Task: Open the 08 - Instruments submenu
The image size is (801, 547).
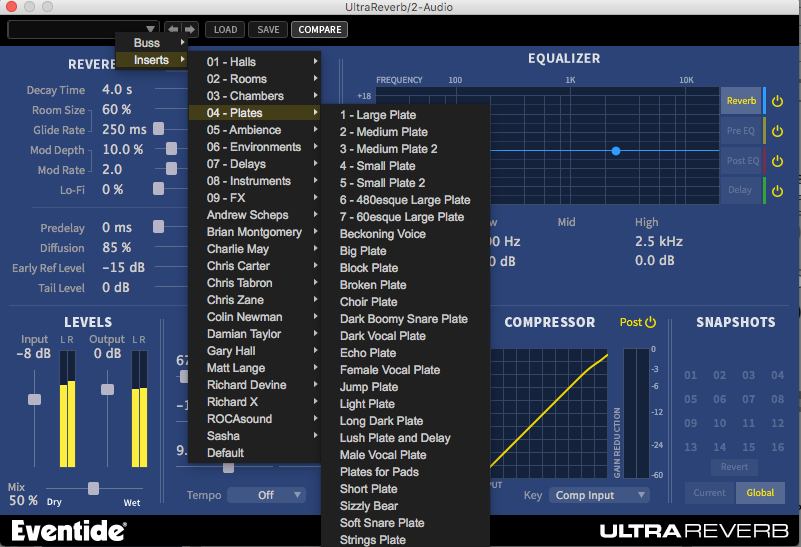Action: coord(254,181)
